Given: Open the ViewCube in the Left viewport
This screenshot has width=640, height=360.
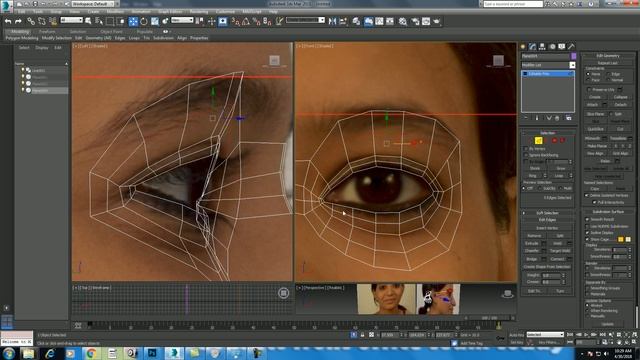Looking at the screenshot, I should click(x=274, y=61).
